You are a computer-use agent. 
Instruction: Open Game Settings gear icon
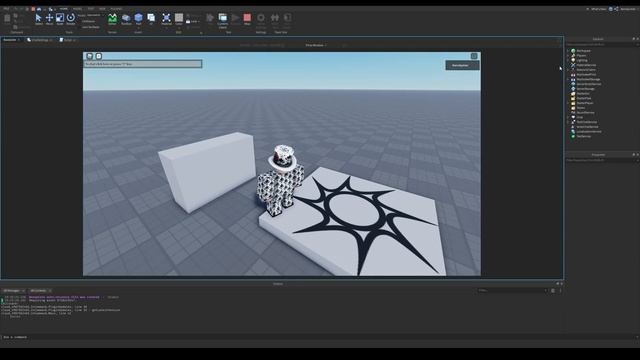pos(261,19)
